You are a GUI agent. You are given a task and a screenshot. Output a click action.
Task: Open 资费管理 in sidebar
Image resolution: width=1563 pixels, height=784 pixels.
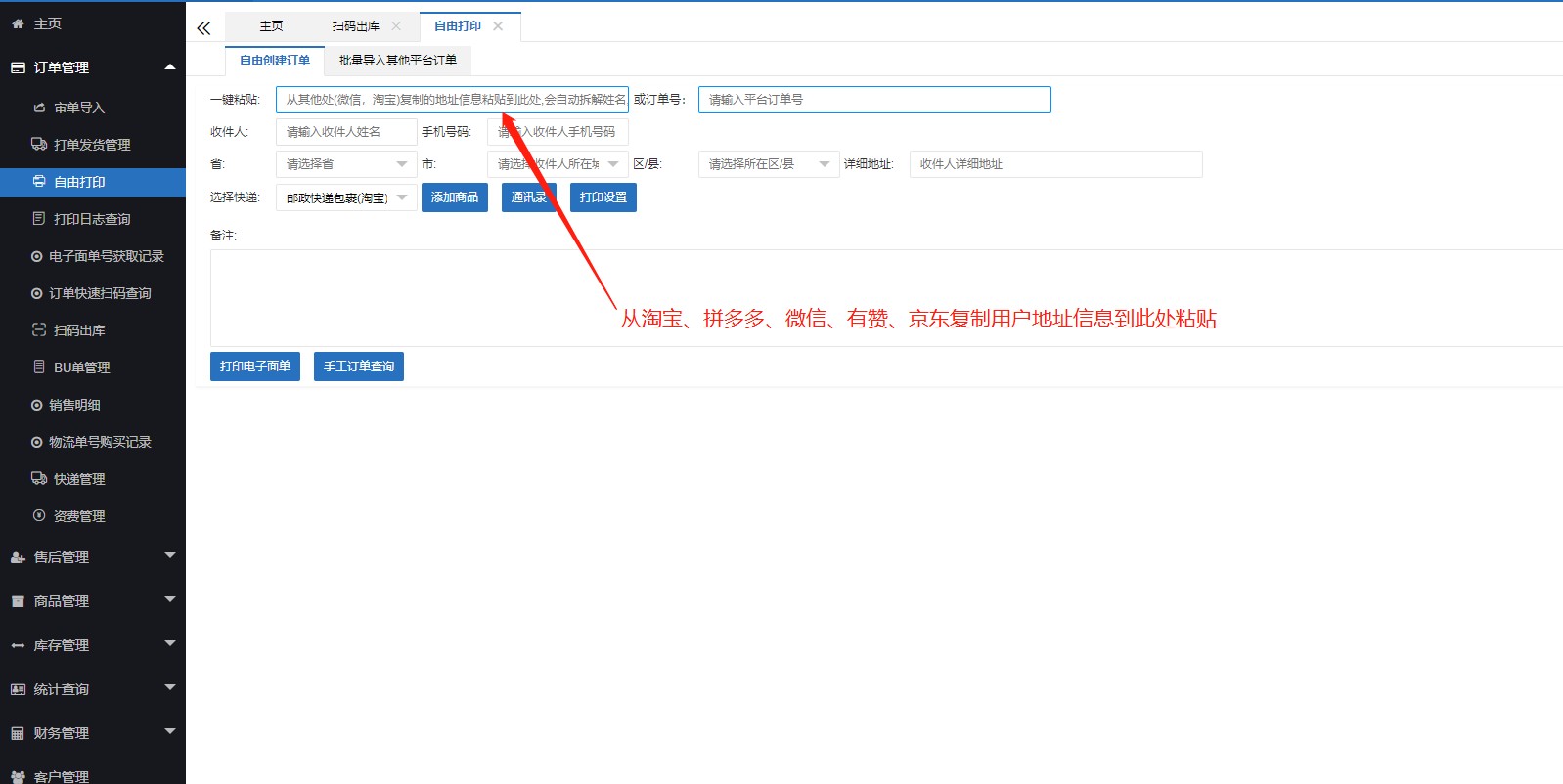[x=78, y=516]
